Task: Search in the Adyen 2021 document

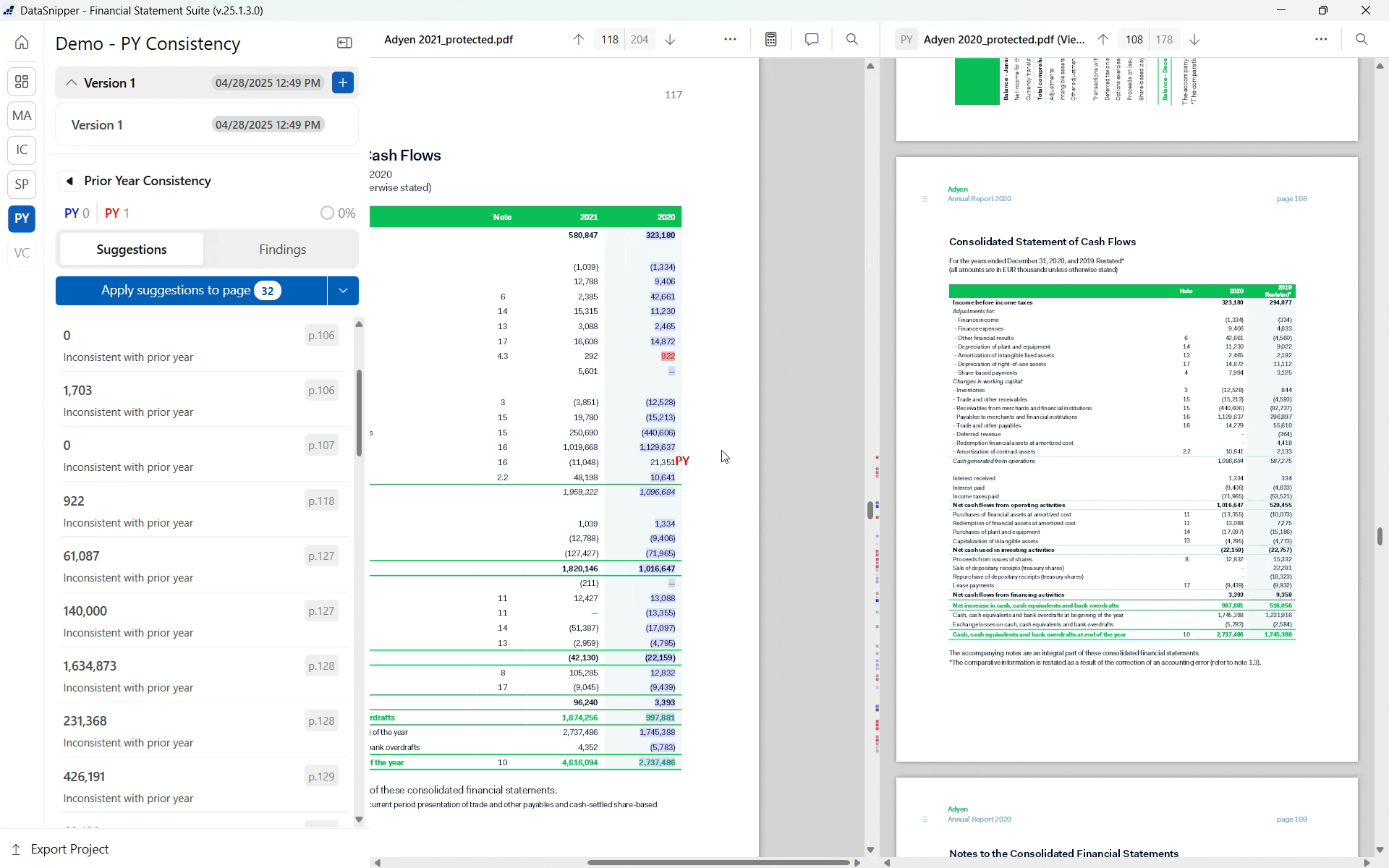Action: (852, 40)
